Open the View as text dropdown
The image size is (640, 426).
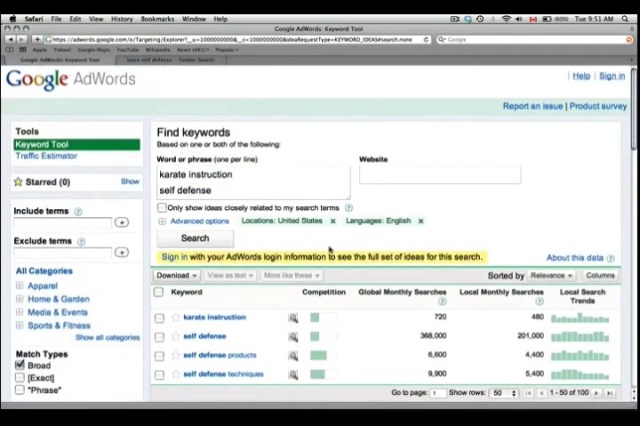[230, 275]
